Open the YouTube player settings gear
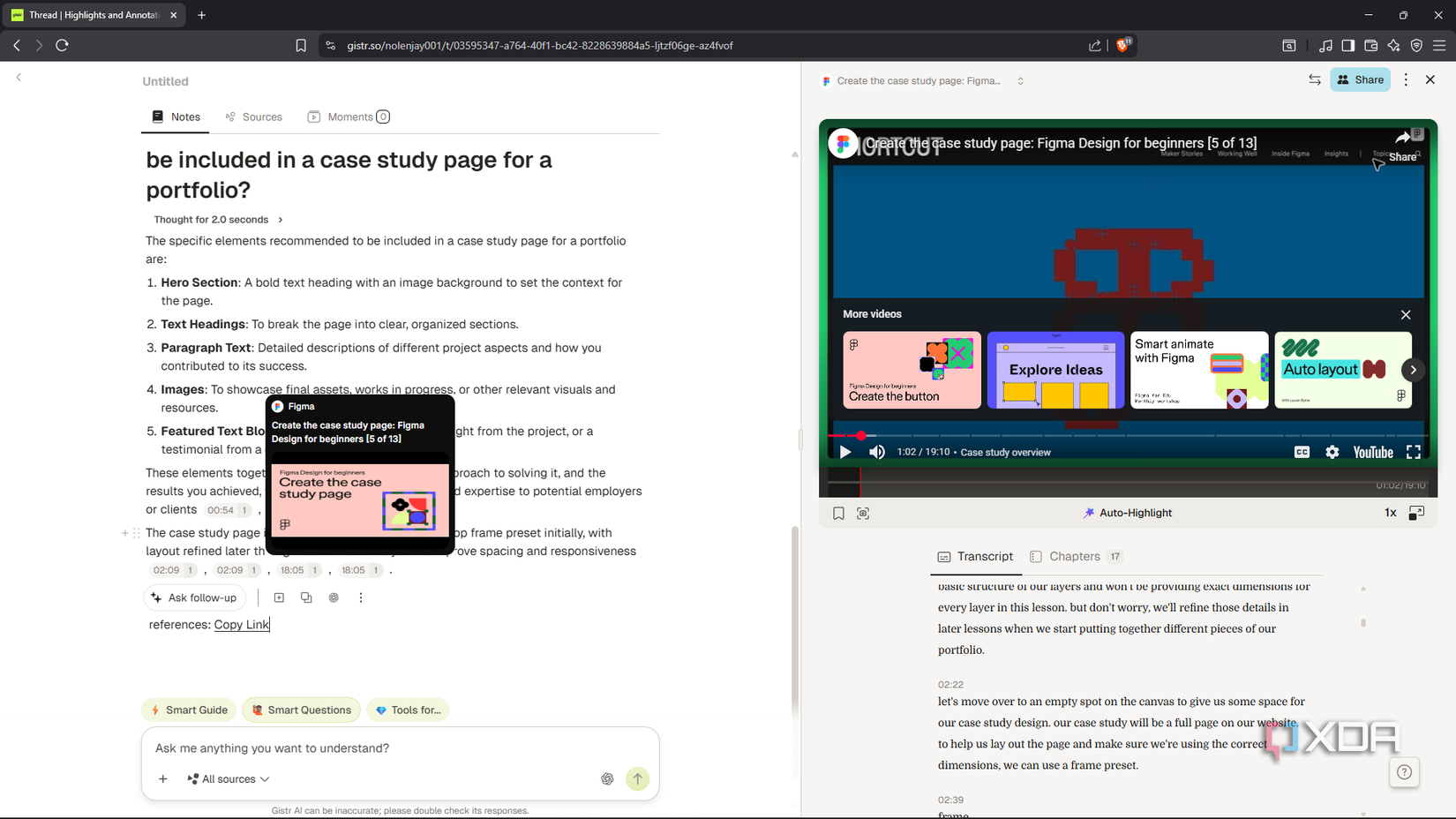 tap(1332, 451)
